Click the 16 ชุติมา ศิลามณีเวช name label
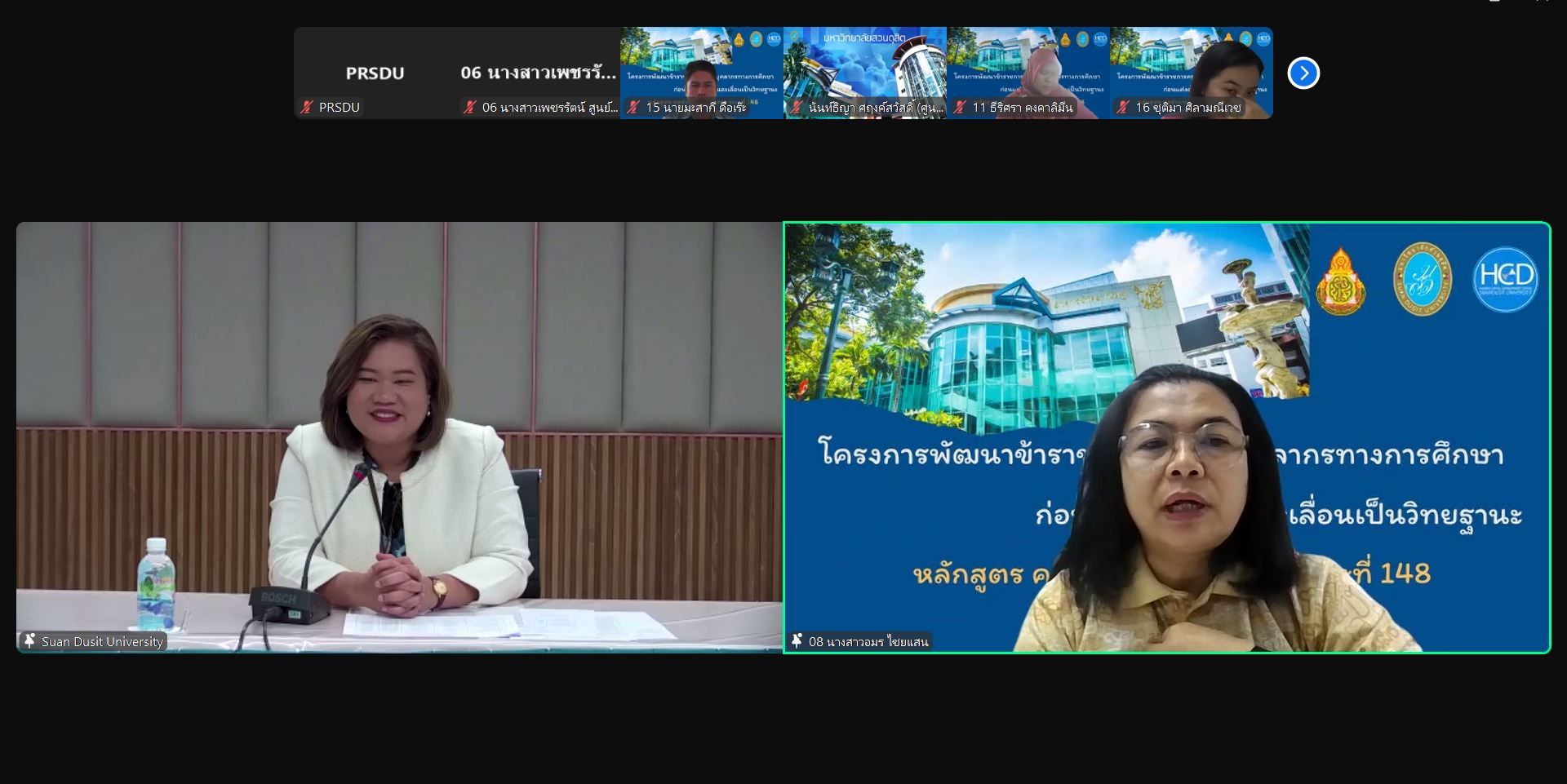 [x=1188, y=107]
